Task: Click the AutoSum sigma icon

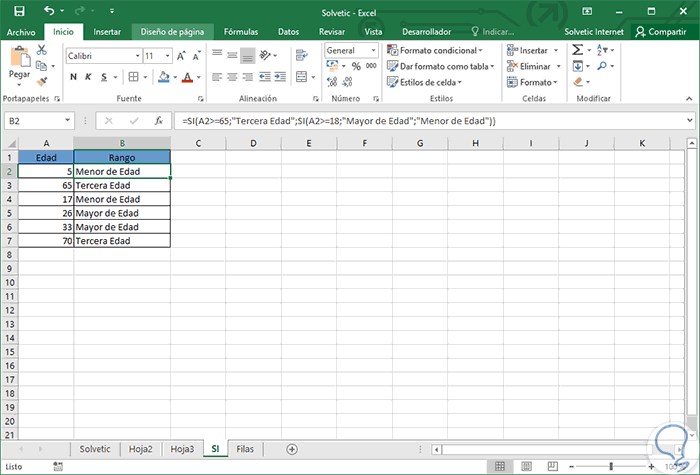Action: 577,50
